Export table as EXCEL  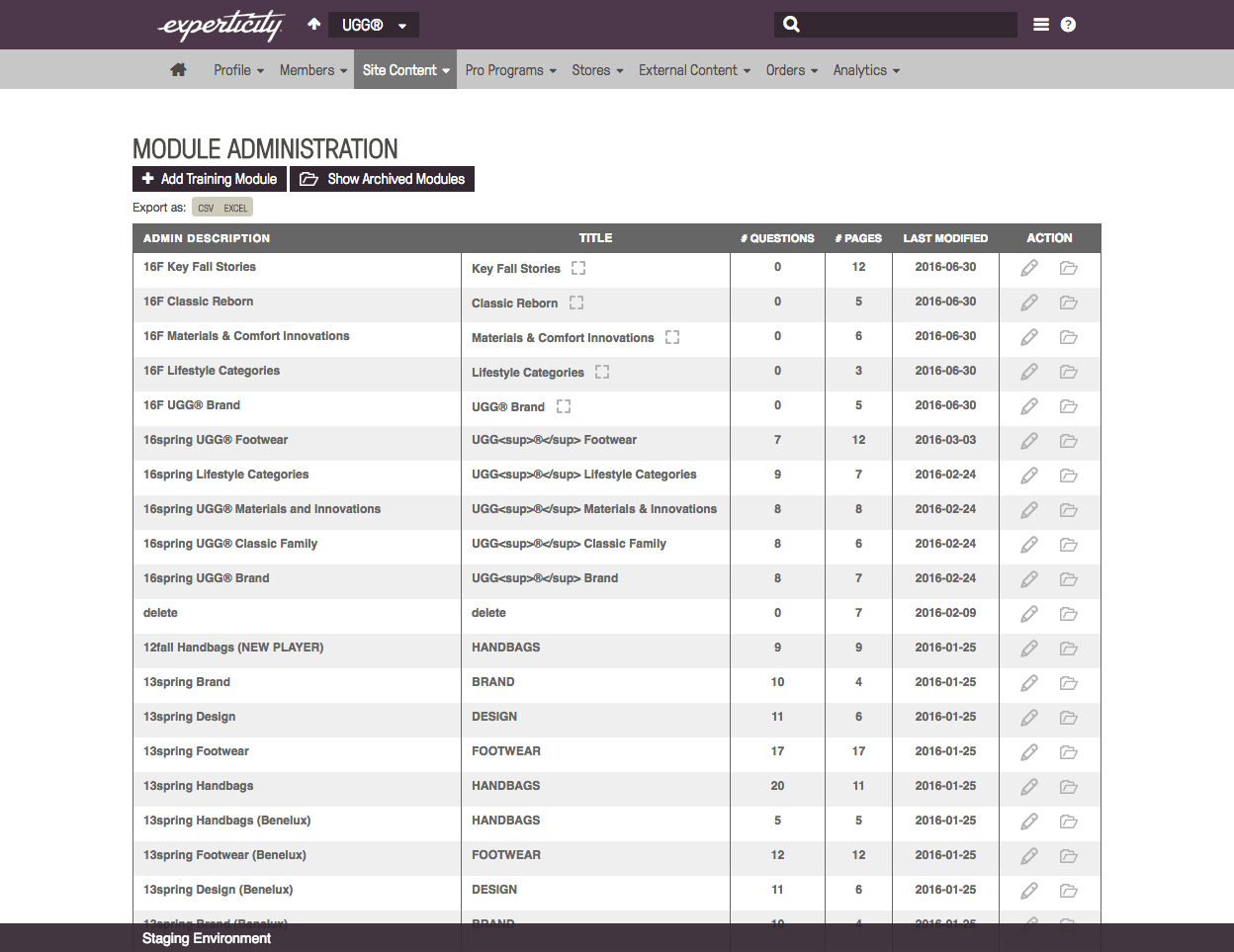pos(235,208)
